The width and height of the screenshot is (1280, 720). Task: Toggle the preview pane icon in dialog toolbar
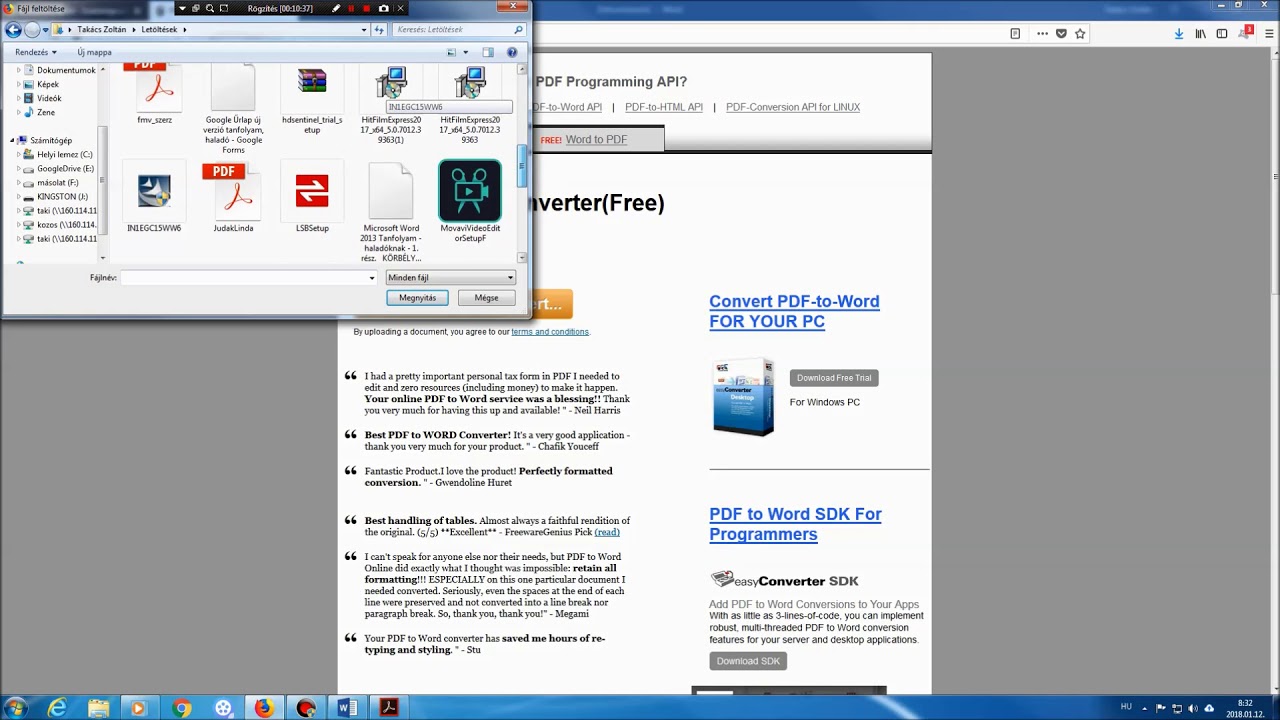pos(488,52)
